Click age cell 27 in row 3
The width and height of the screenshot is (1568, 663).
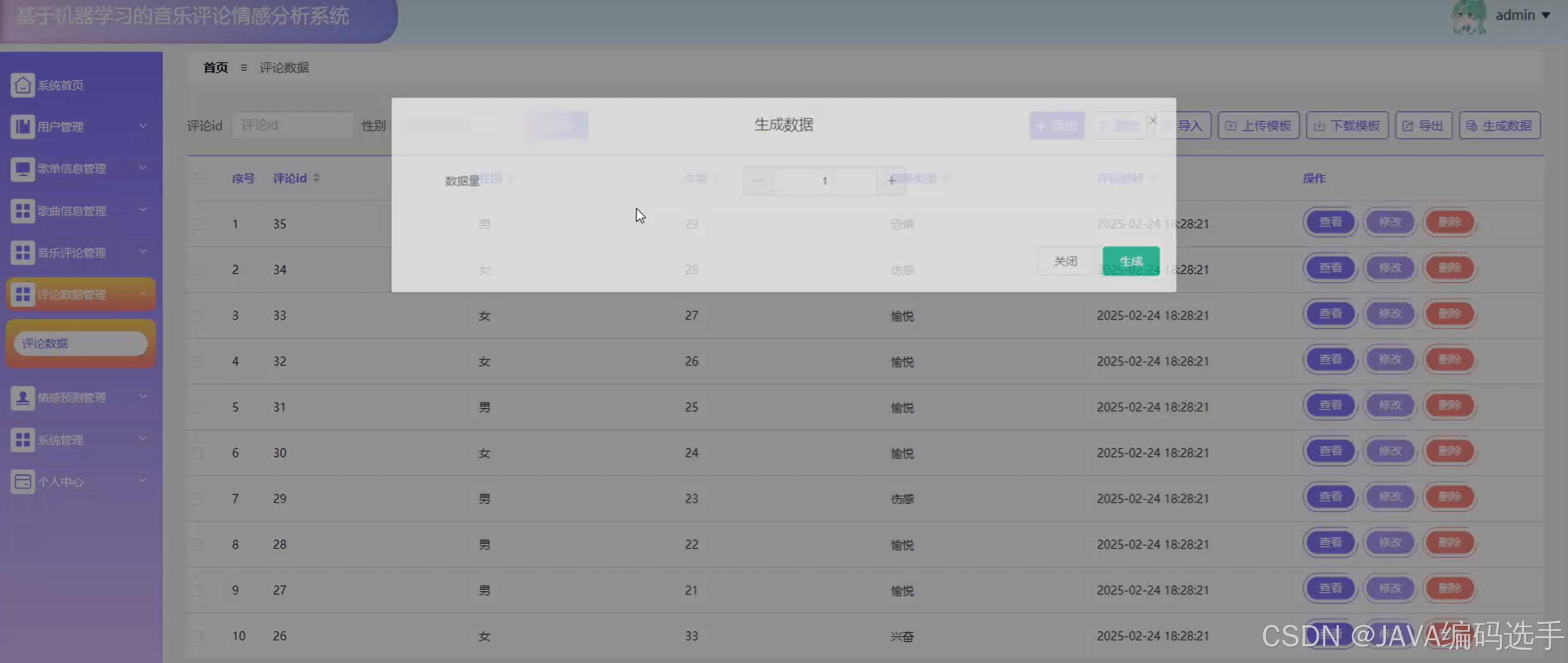coord(691,315)
